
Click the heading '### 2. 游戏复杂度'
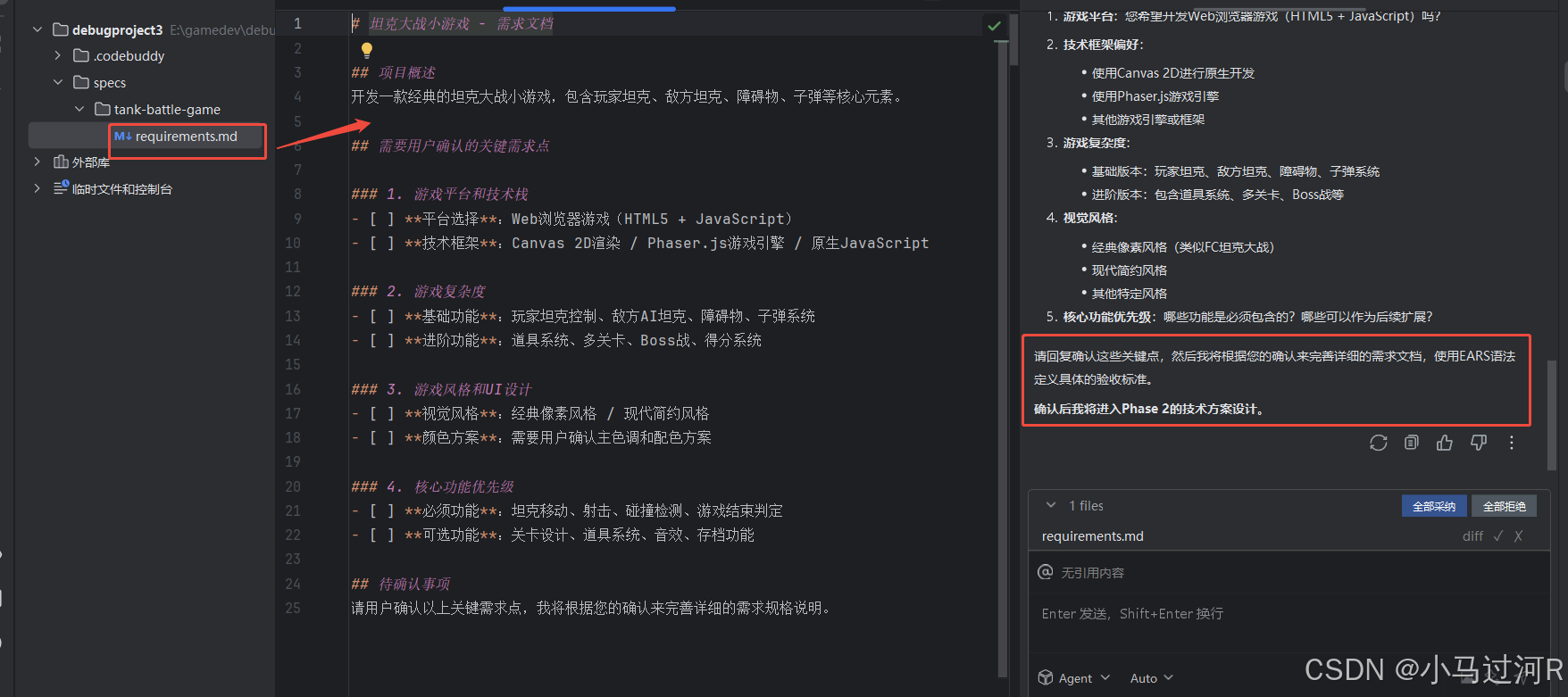tap(419, 291)
